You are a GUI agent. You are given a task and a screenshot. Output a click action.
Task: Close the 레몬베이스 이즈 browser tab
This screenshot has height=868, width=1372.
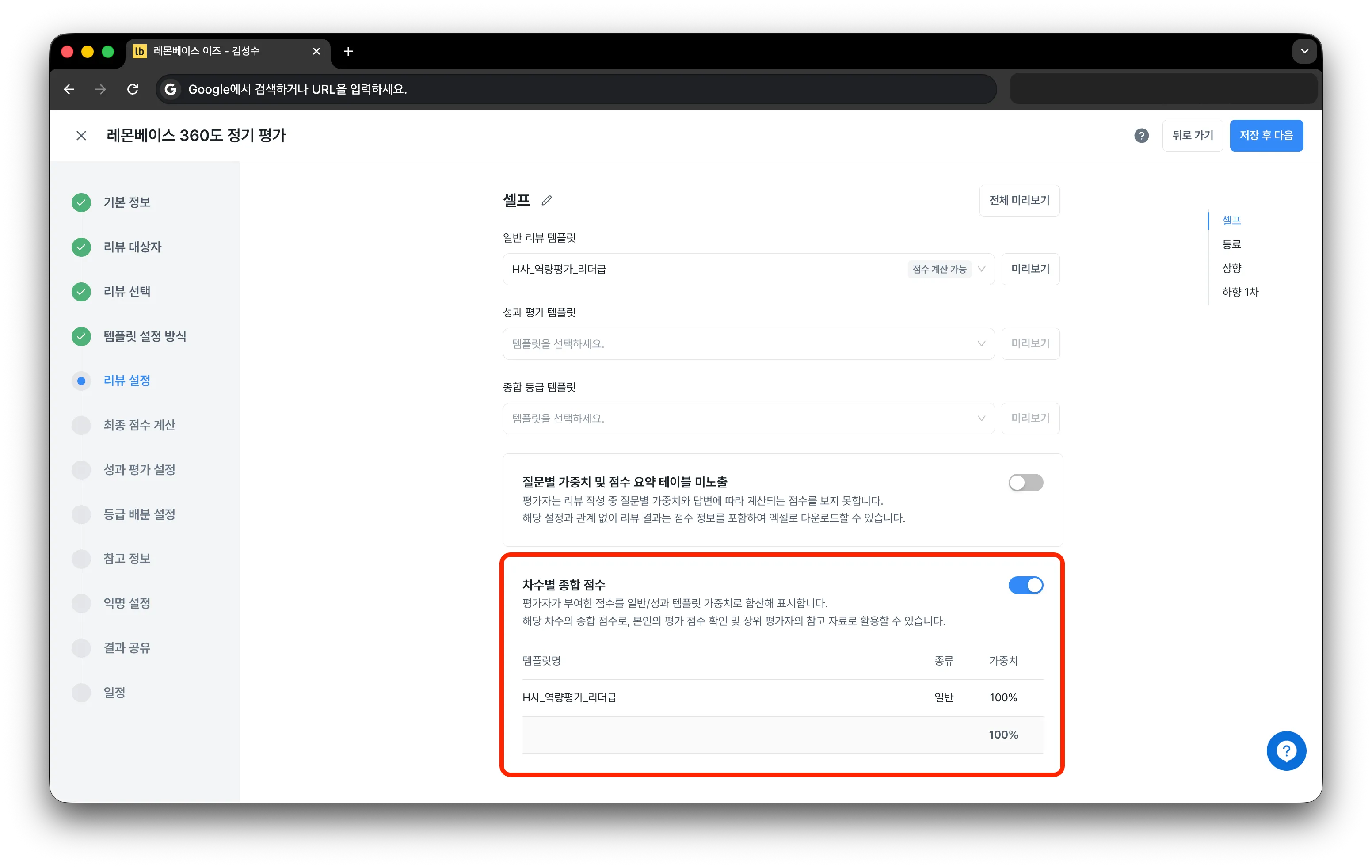[x=316, y=51]
